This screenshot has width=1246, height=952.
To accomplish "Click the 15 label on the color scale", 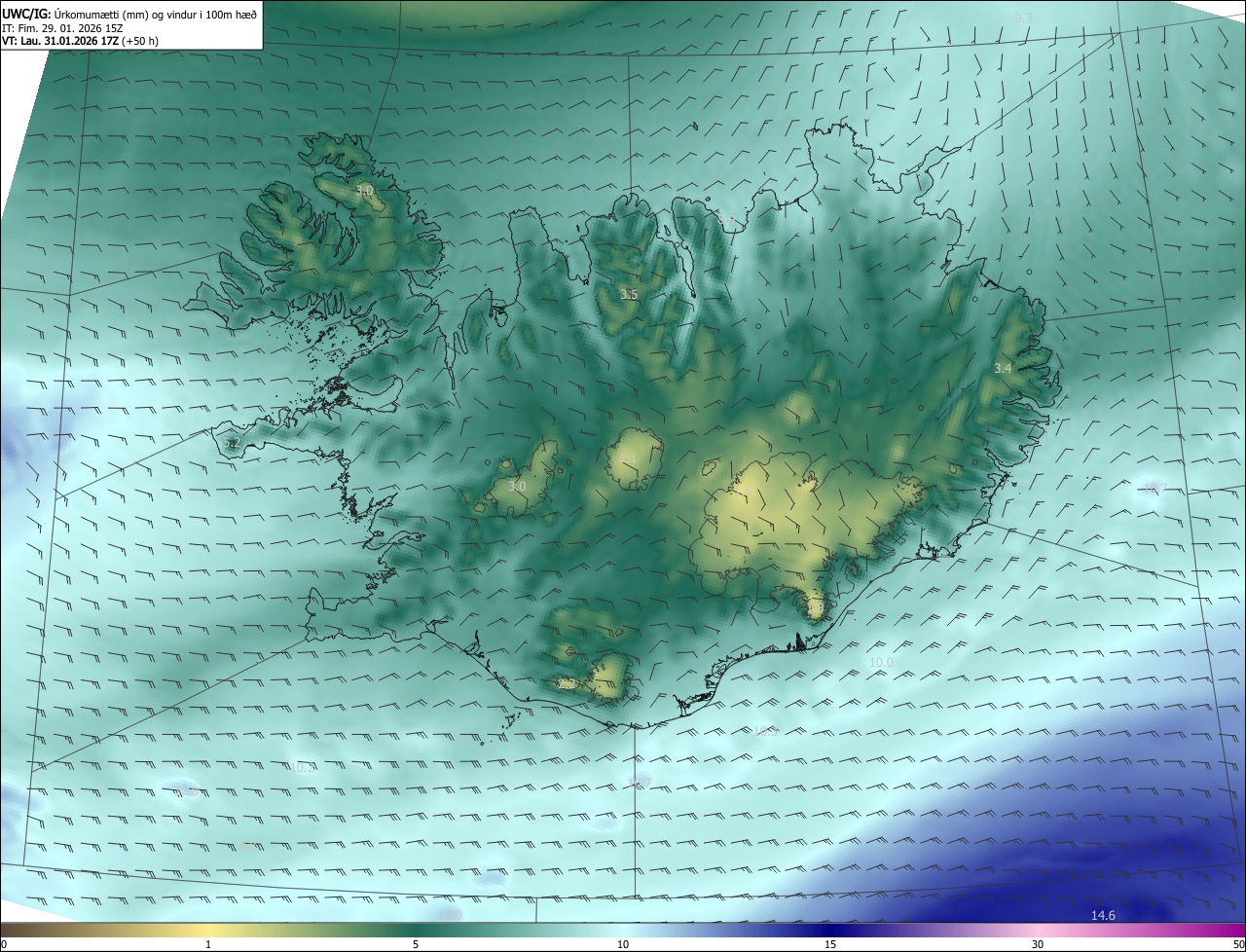I will [x=830, y=945].
